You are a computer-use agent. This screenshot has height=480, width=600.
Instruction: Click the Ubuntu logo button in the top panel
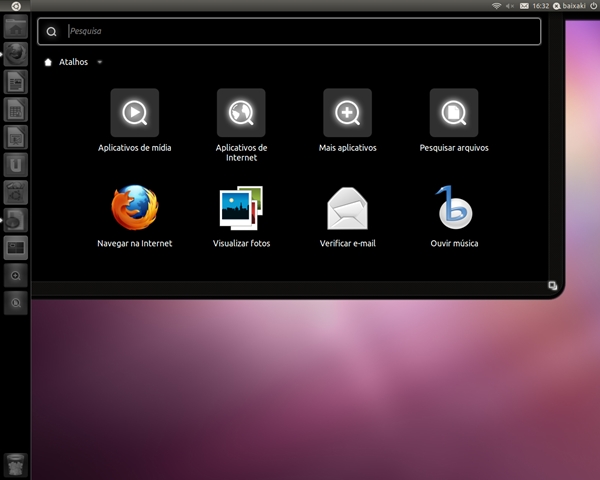coord(16,6)
